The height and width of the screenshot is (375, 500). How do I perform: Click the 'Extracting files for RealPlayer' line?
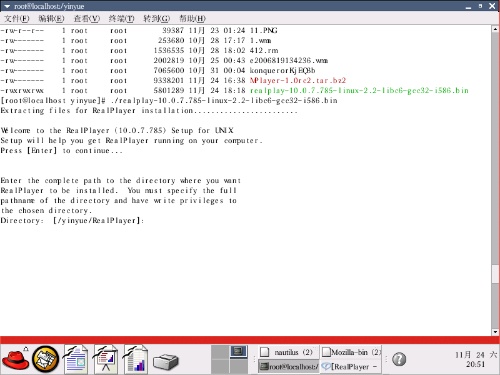coord(149,111)
